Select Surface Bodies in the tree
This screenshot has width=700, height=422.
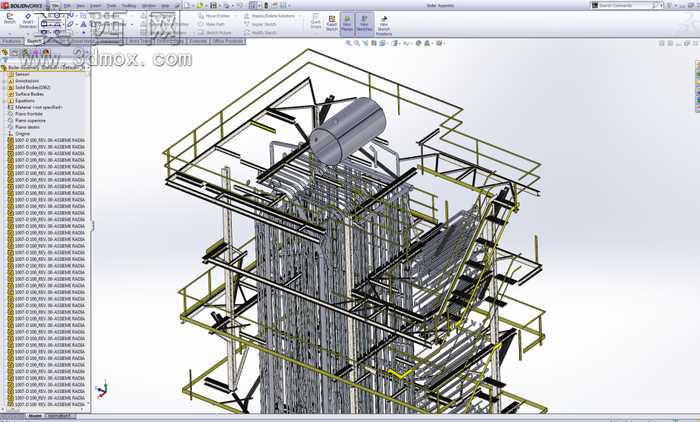pyautogui.click(x=29, y=94)
